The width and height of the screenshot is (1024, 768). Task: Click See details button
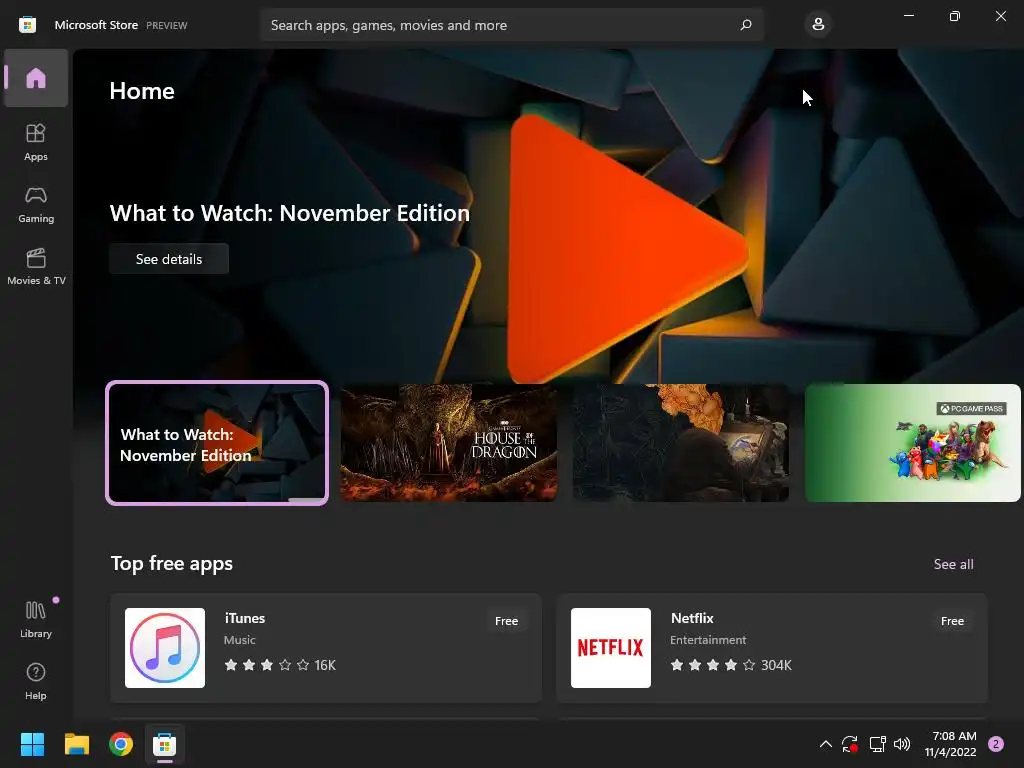(169, 259)
